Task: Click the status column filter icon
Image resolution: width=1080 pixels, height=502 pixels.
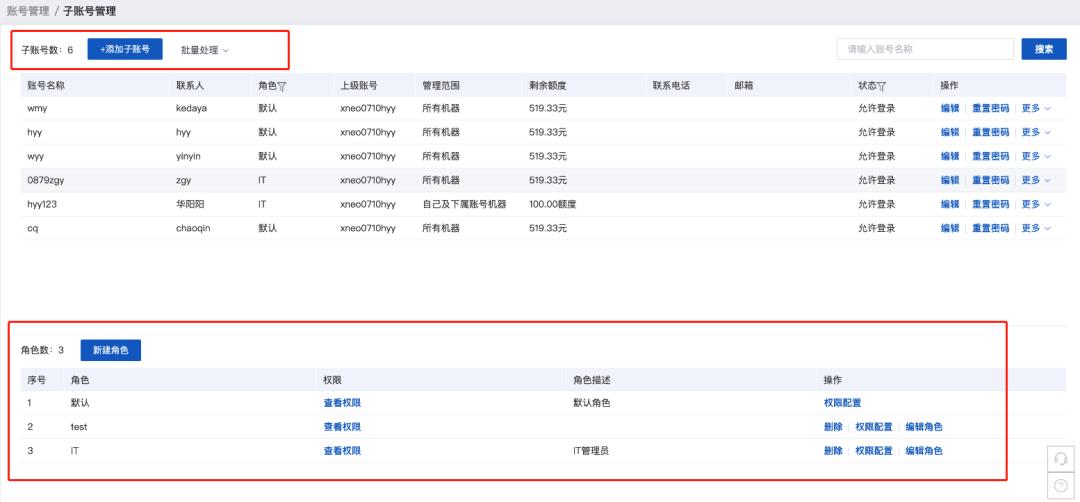Action: click(x=882, y=86)
